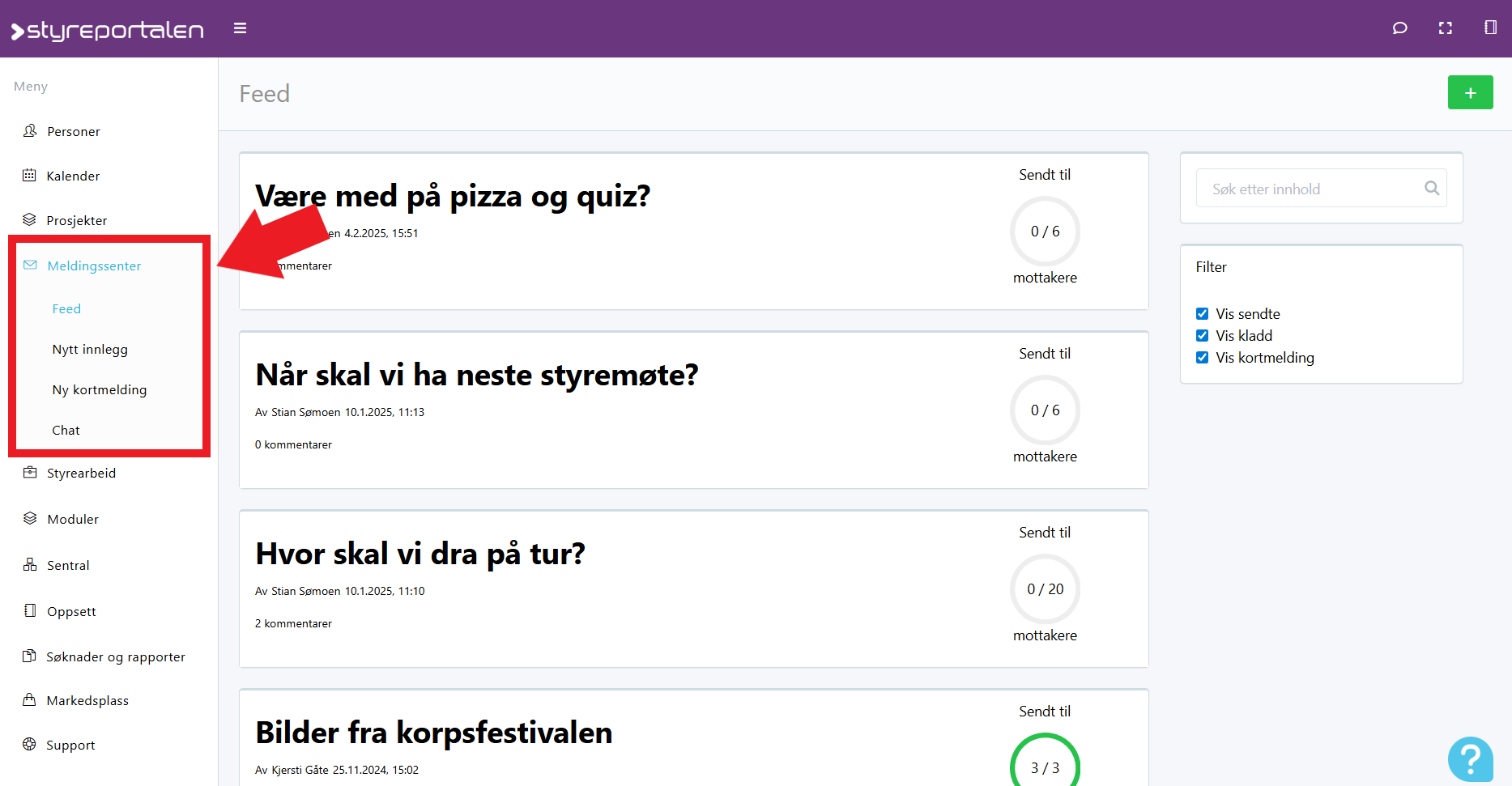The height and width of the screenshot is (786, 1512).
Task: Click the blue help question mark icon
Action: click(1470, 758)
